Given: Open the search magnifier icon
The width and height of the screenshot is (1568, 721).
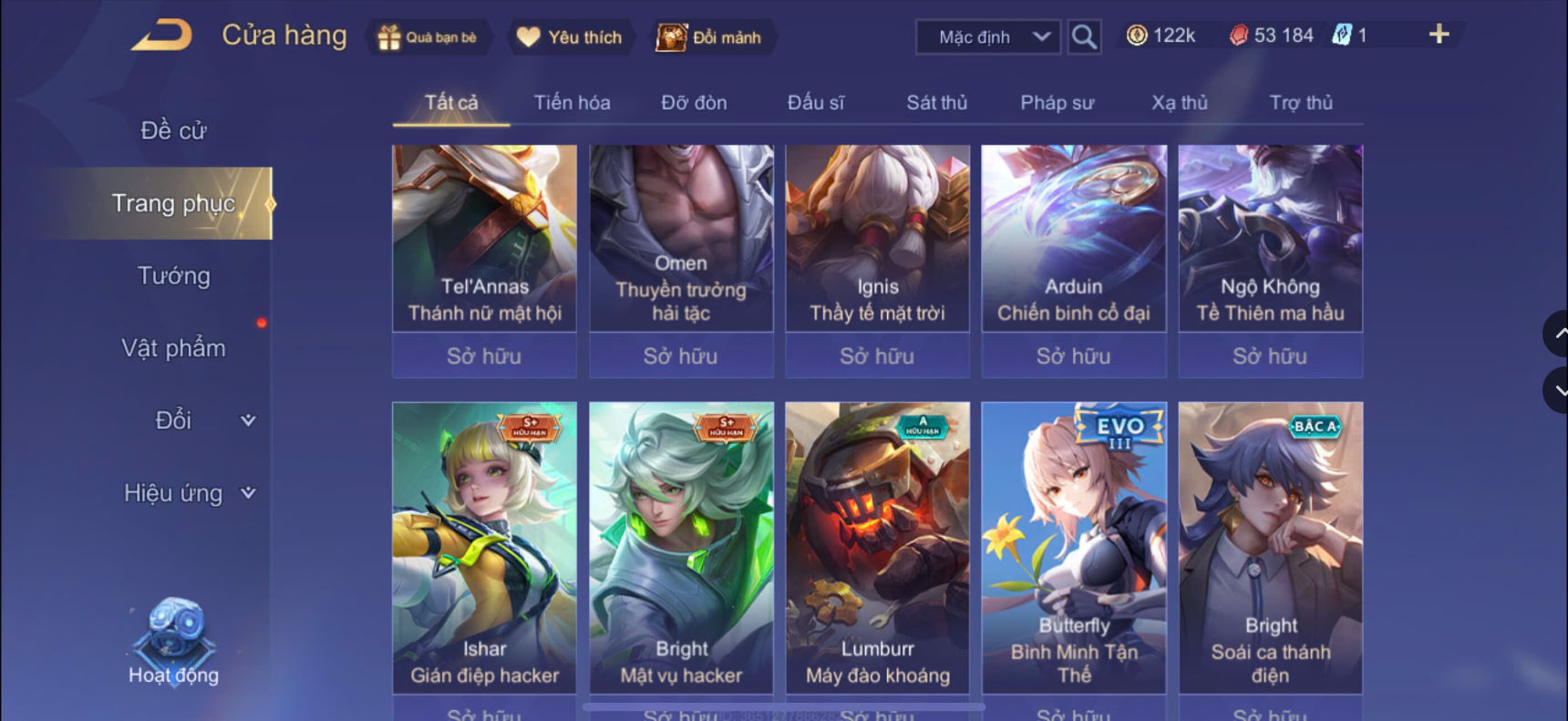Looking at the screenshot, I should pyautogui.click(x=1084, y=36).
